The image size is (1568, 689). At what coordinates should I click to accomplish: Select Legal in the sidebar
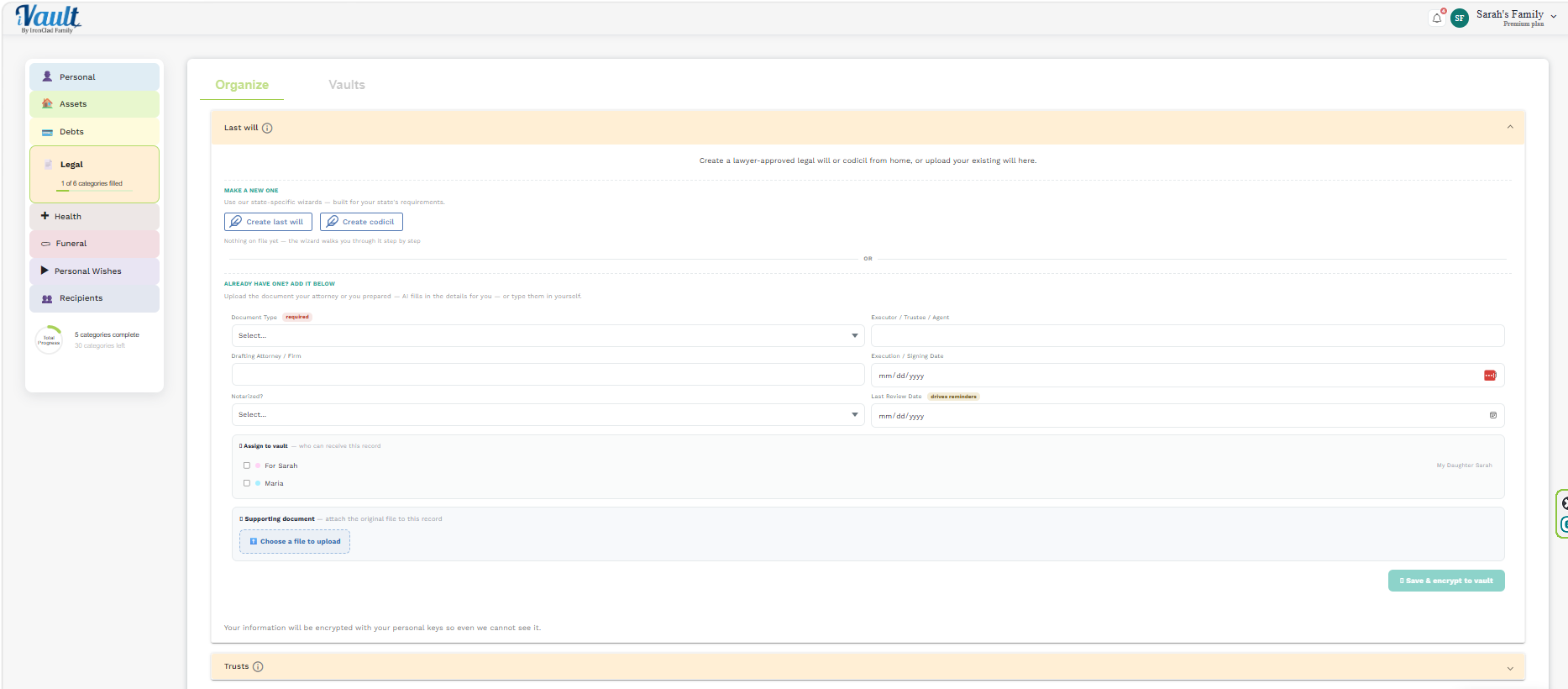pos(94,174)
